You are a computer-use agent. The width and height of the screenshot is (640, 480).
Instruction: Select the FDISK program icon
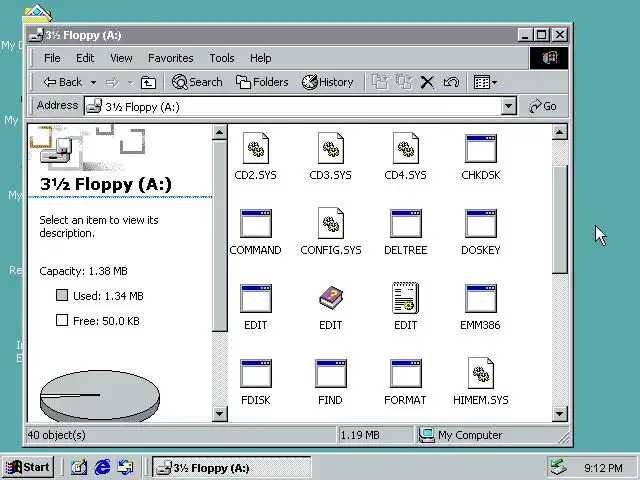point(256,374)
